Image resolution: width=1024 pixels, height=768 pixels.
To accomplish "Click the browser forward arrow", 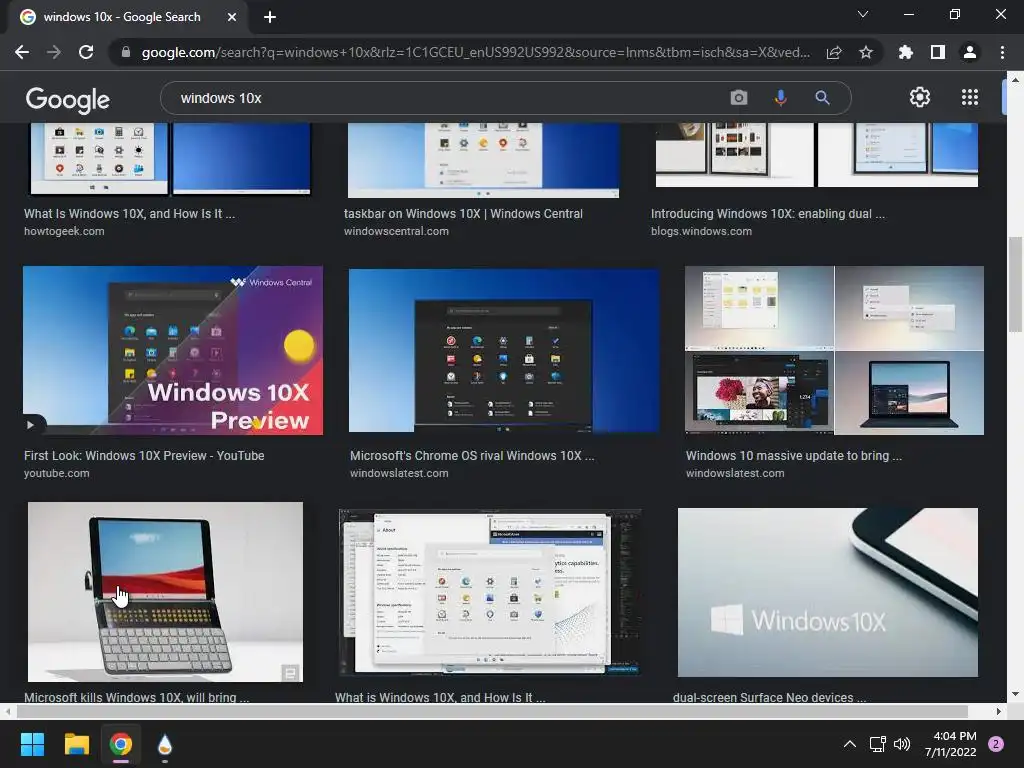I will 54,52.
